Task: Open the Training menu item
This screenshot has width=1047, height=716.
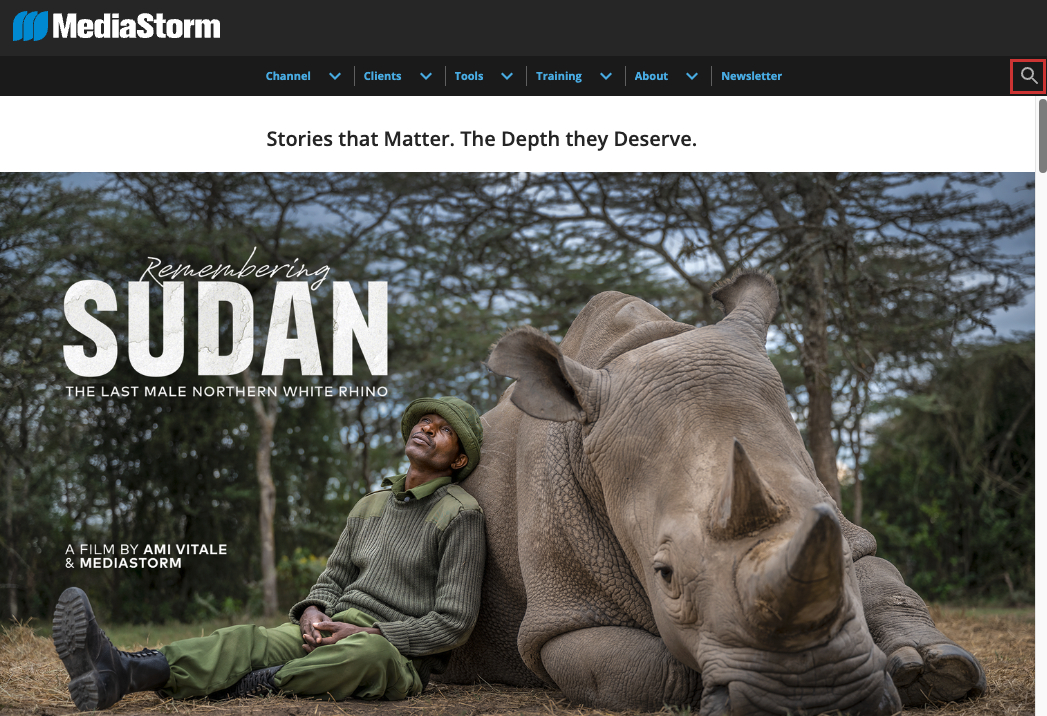Action: click(558, 76)
